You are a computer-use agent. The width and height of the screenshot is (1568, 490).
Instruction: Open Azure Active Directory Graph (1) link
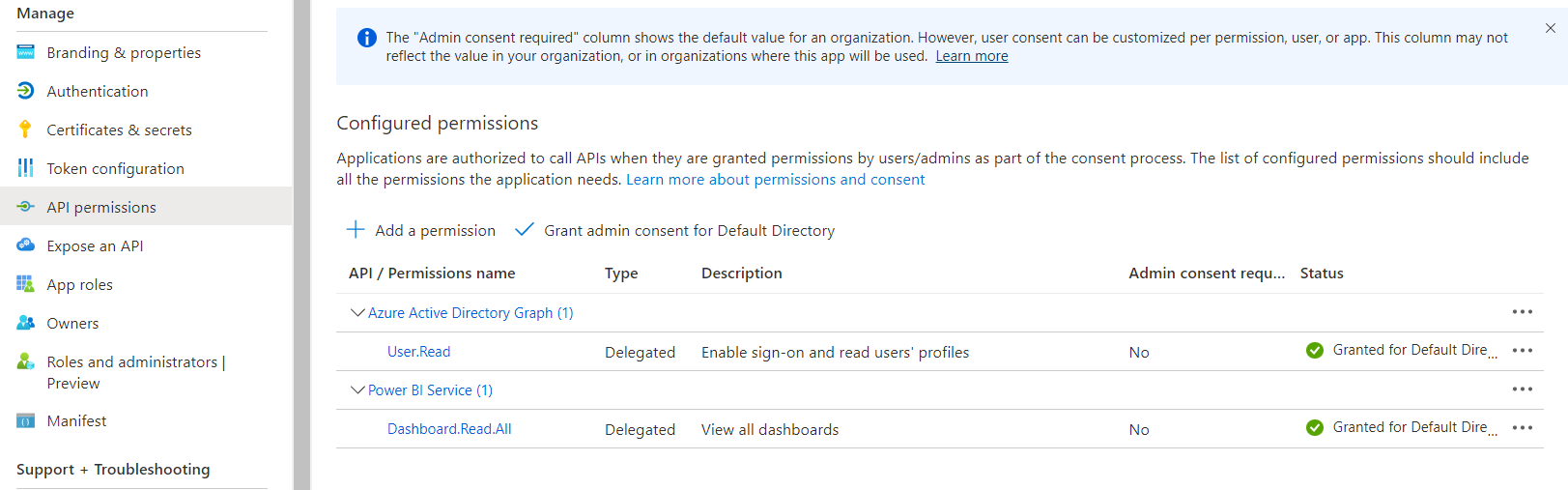[x=470, y=312]
